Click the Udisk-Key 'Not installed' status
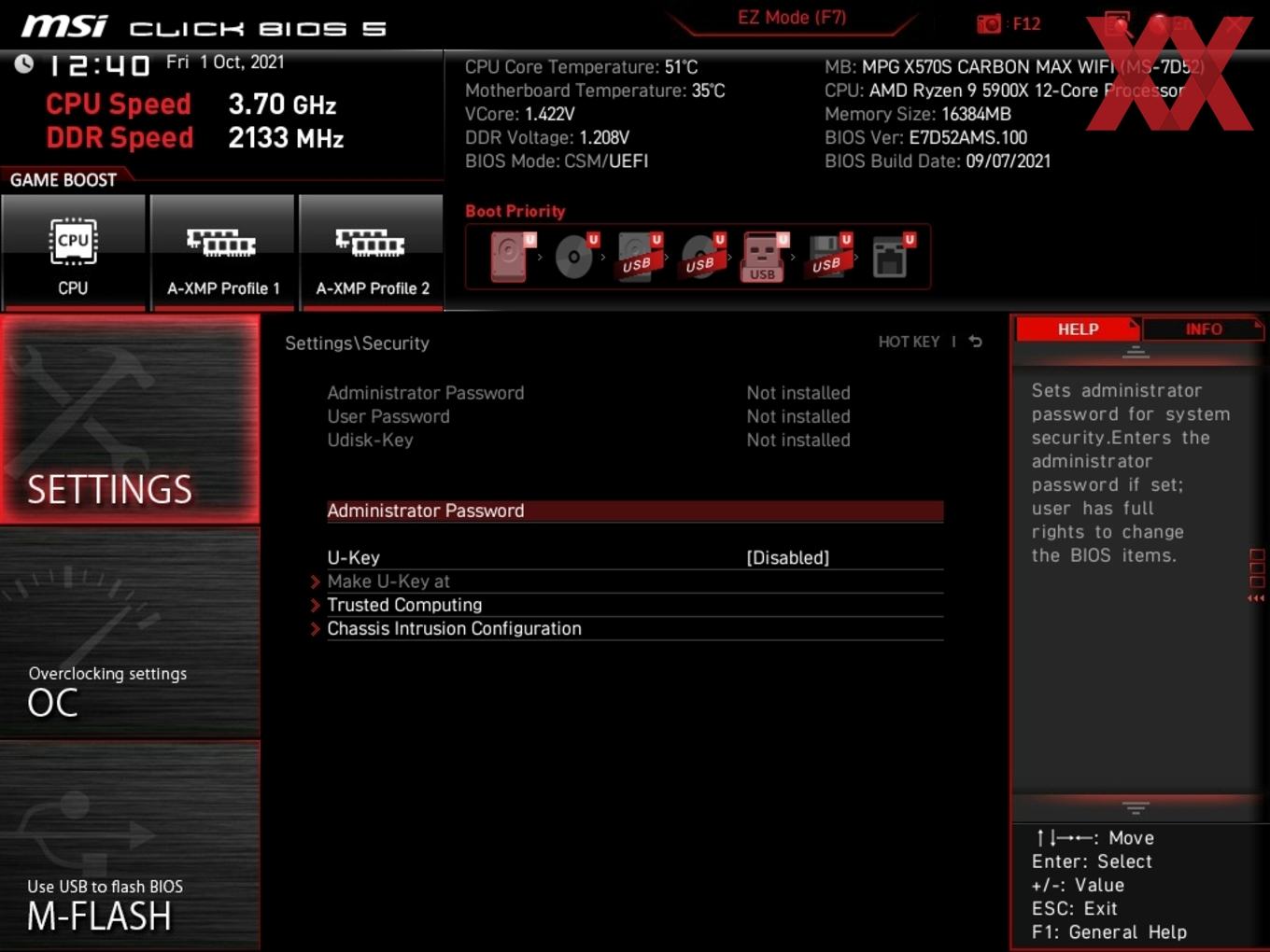Viewport: 1270px width, 952px height. click(798, 440)
